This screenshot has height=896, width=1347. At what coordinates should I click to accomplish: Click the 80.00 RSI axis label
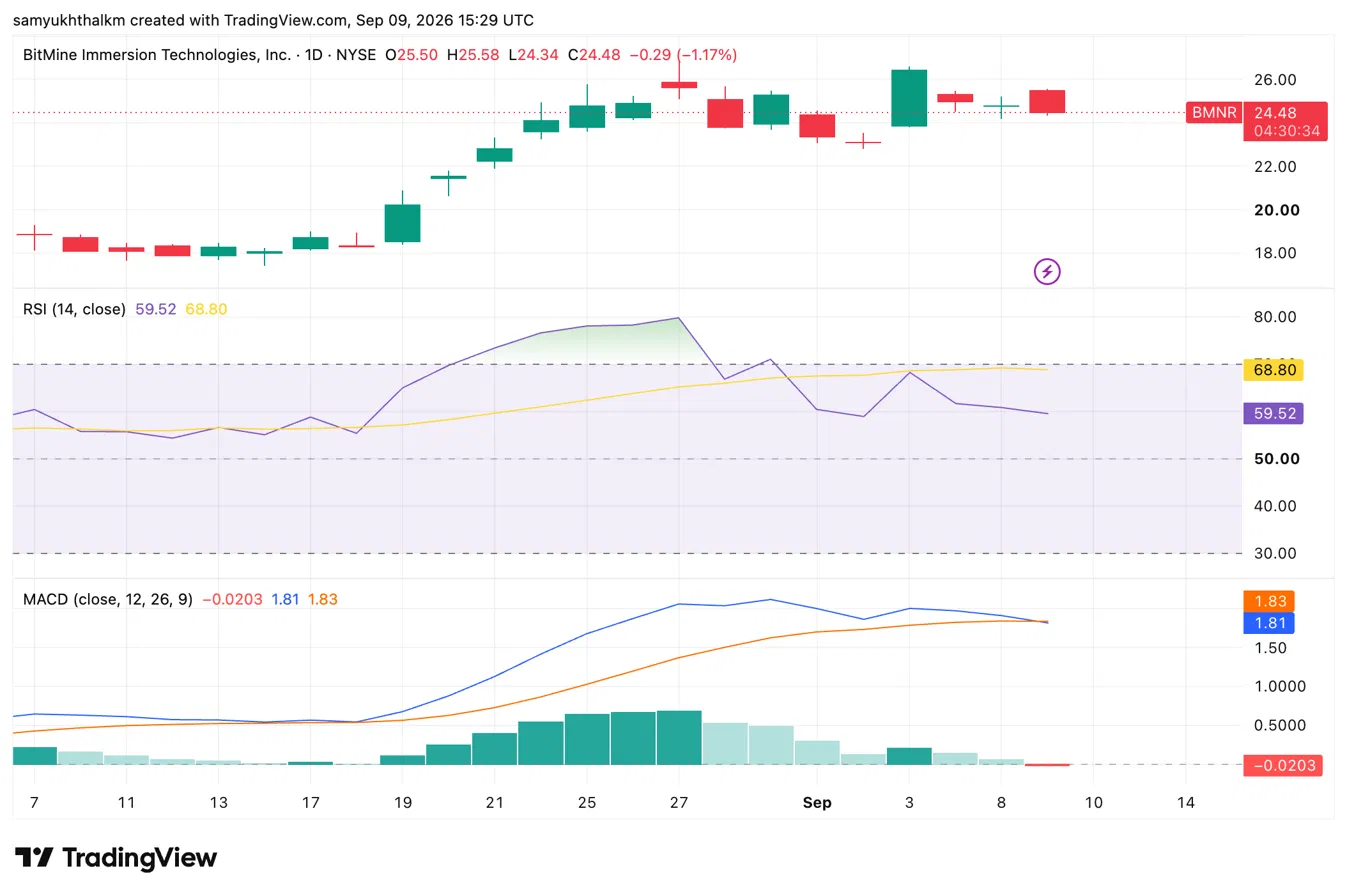(1276, 317)
